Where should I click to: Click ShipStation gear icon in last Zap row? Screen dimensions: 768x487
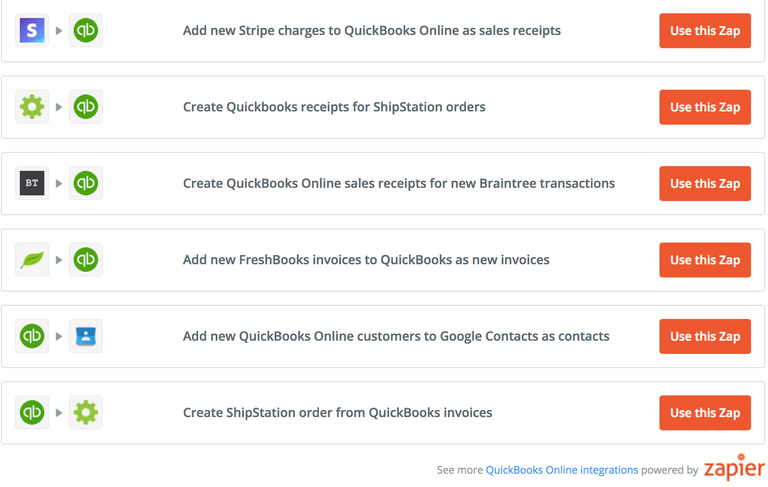(86, 412)
